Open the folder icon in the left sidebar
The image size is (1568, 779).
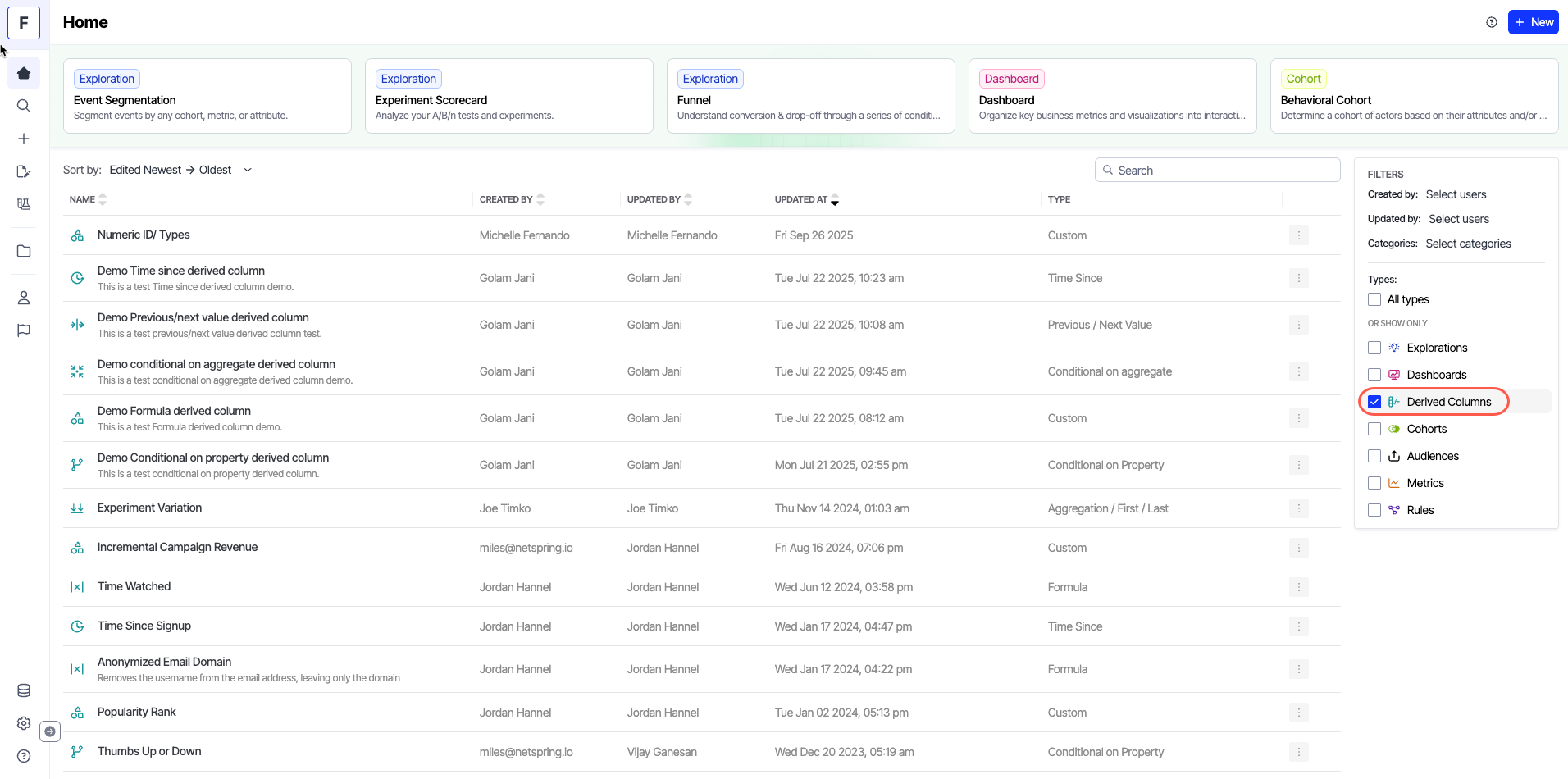pos(24,251)
